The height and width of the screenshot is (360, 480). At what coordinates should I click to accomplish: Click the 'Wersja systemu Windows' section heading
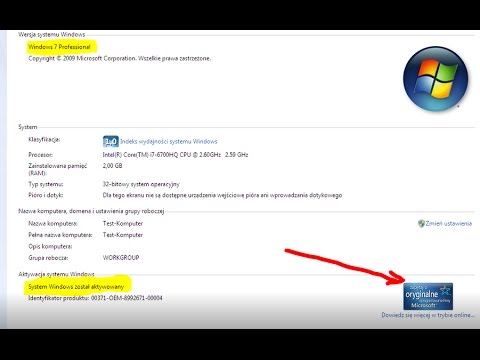tap(52, 34)
